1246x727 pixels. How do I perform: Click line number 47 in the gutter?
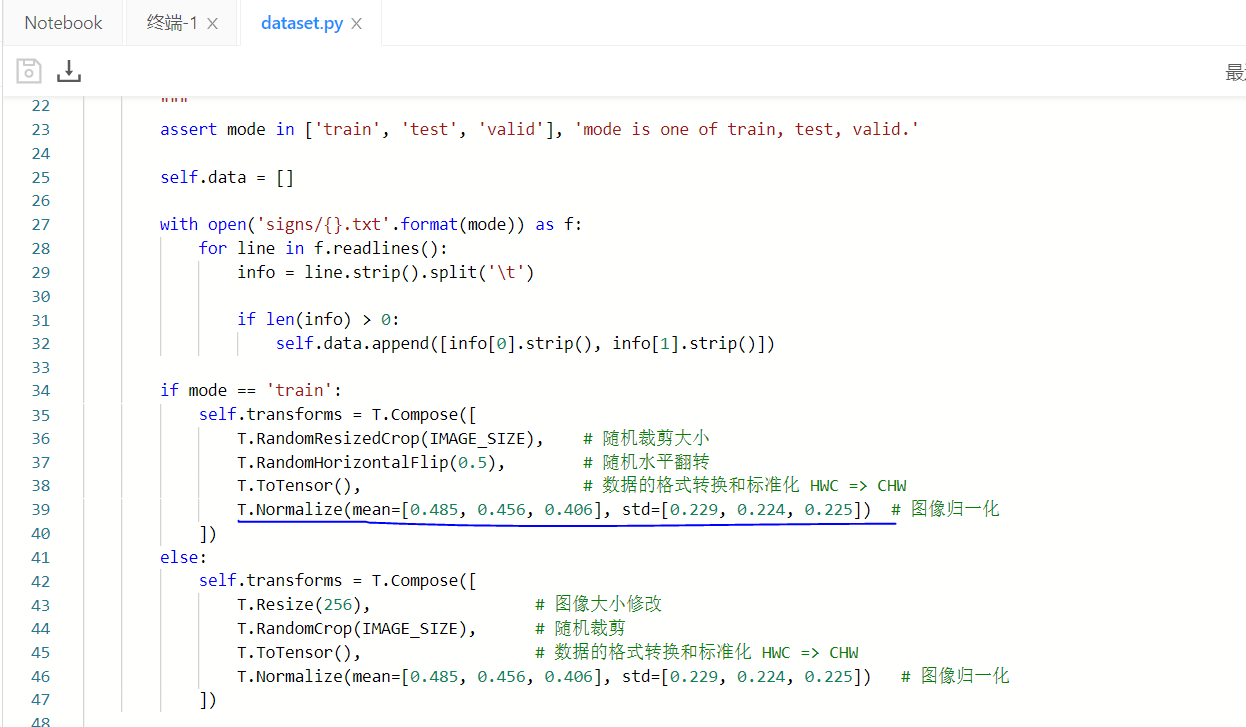(x=40, y=700)
